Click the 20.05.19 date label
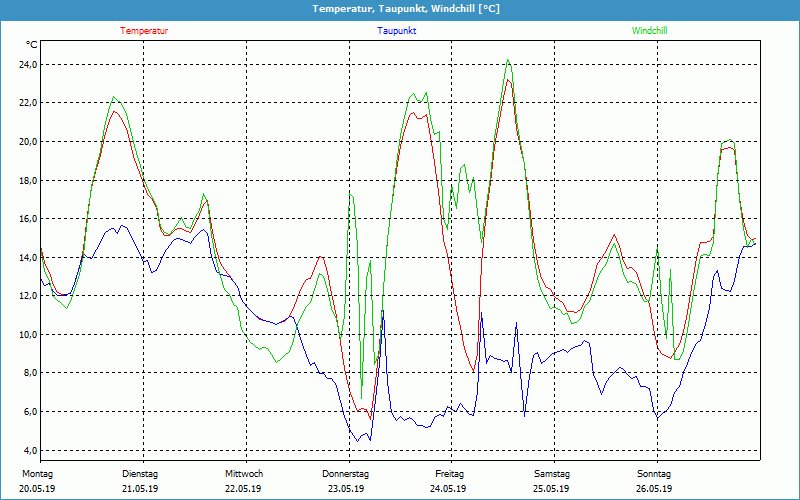800x500 pixels. [x=37, y=489]
